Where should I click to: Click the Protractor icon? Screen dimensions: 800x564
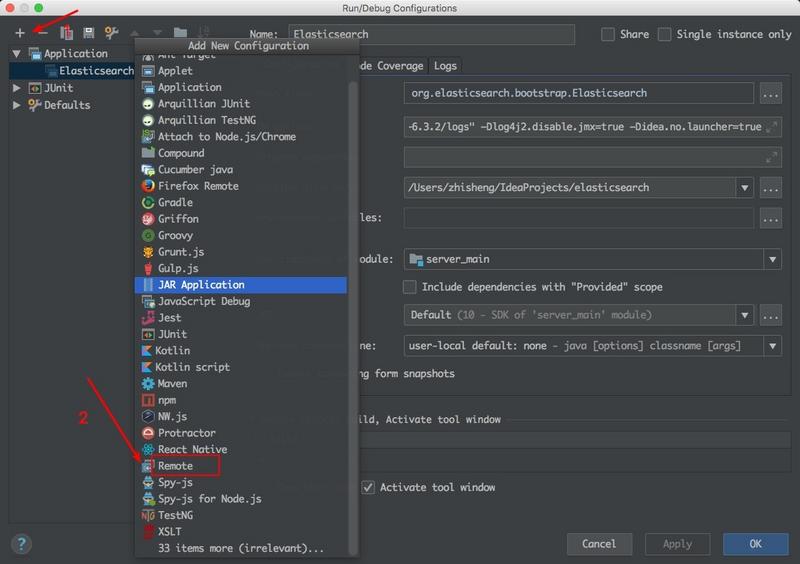click(148, 433)
